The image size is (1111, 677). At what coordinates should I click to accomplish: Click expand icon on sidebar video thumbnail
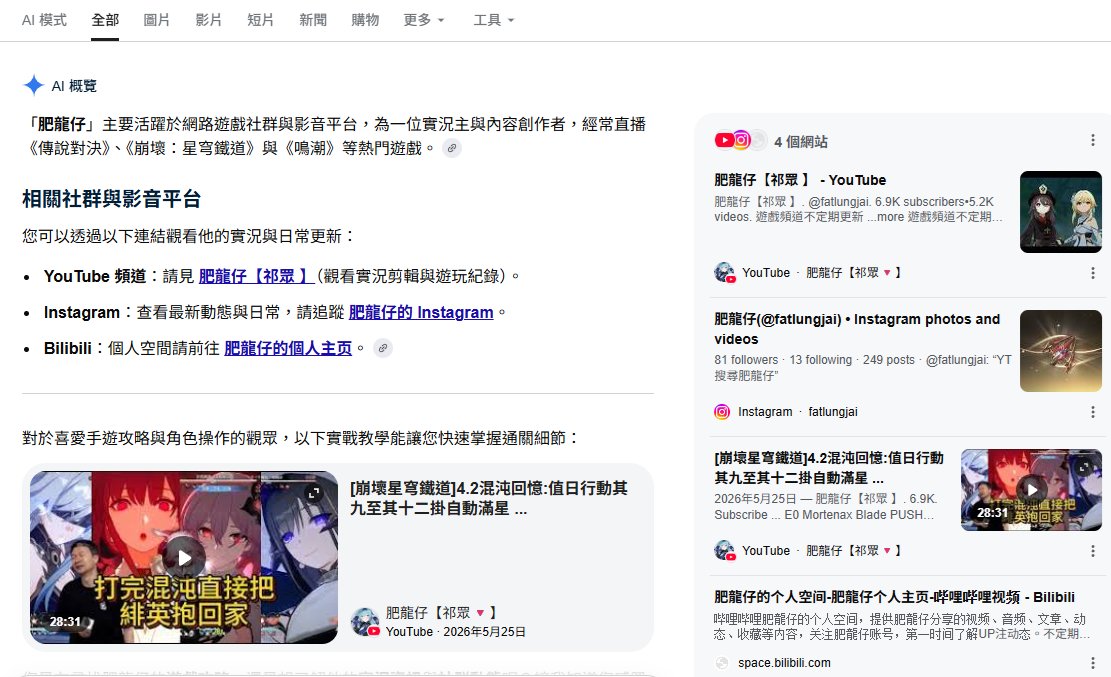[x=1084, y=467]
